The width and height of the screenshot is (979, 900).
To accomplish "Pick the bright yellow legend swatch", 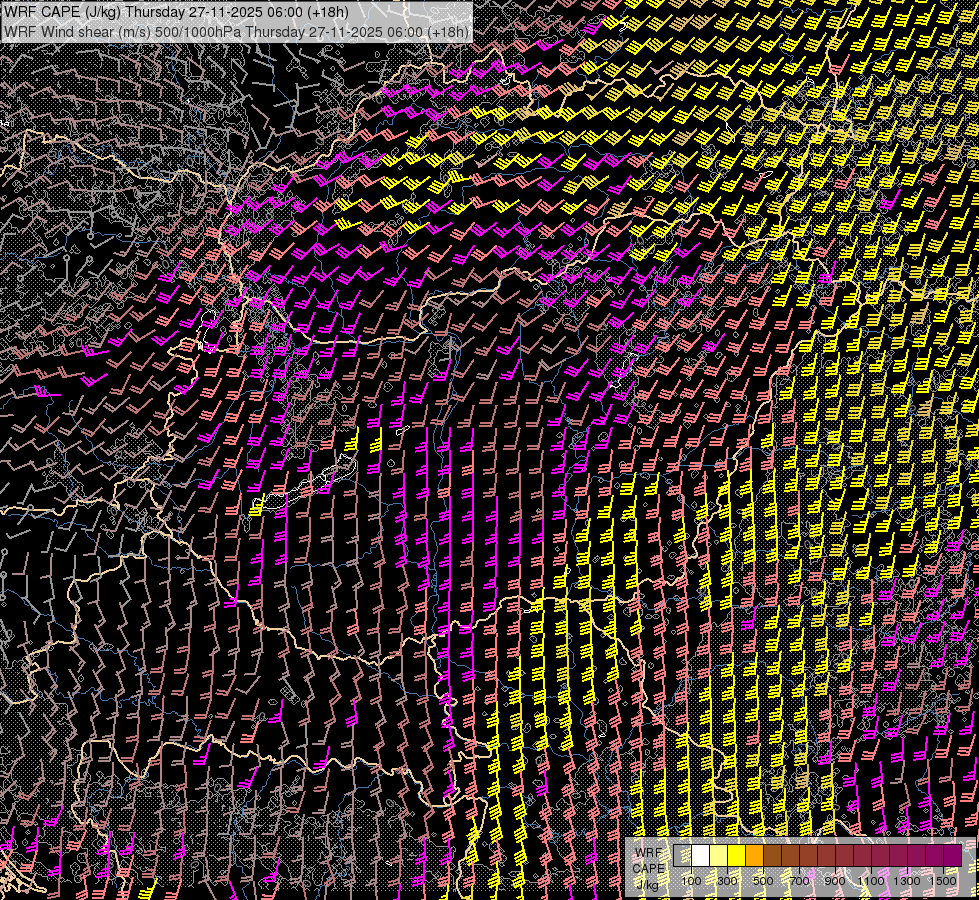I will (737, 856).
